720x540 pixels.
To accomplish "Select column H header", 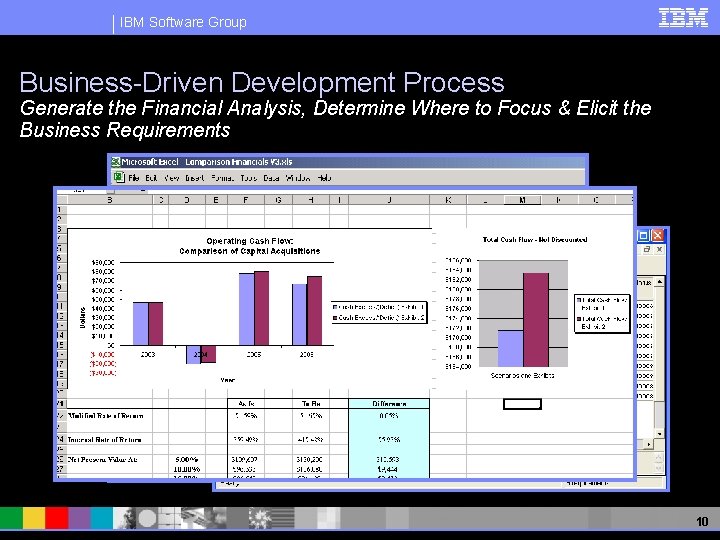I will [311, 200].
